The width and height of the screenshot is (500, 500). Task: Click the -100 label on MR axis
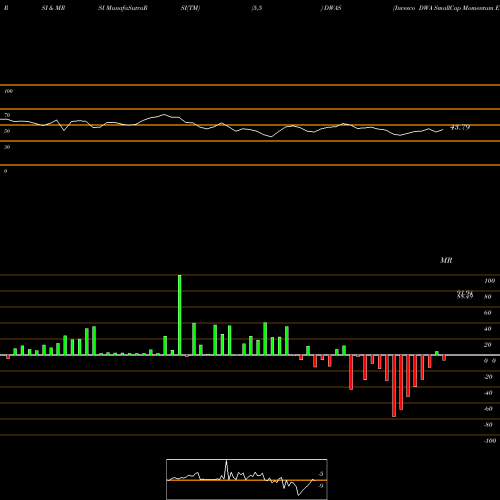coord(489,441)
